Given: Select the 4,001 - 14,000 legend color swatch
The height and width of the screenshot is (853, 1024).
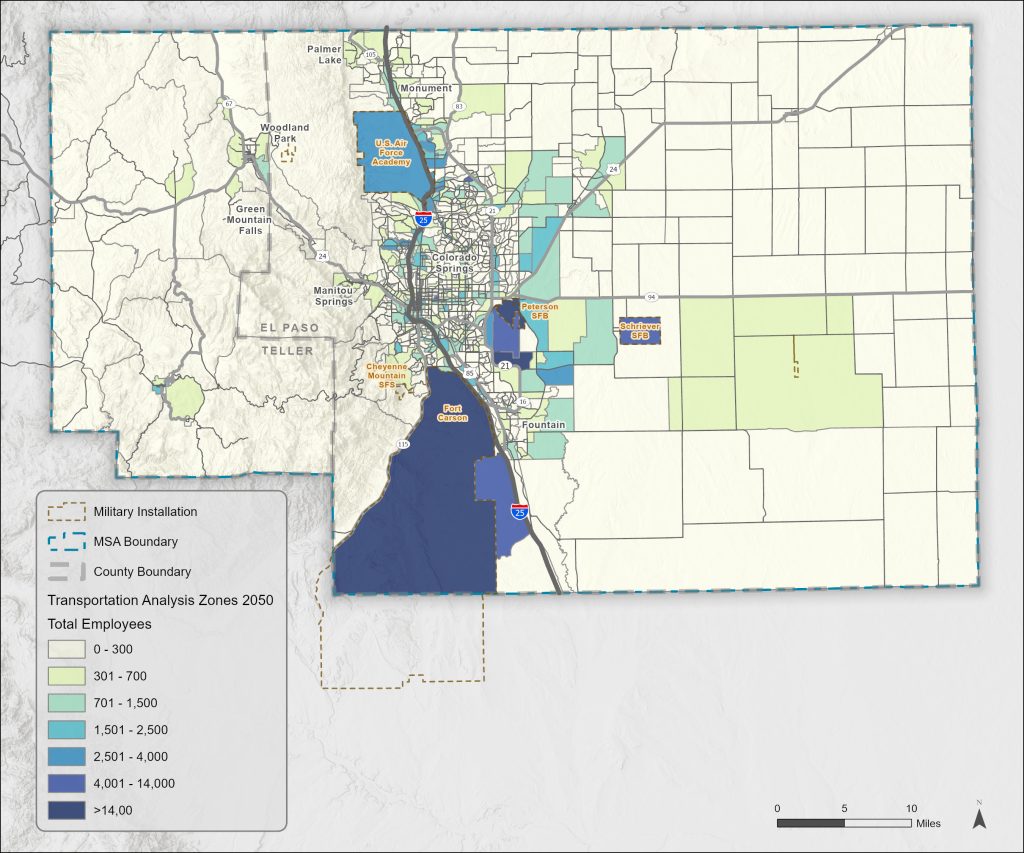Looking at the screenshot, I should pos(67,783).
